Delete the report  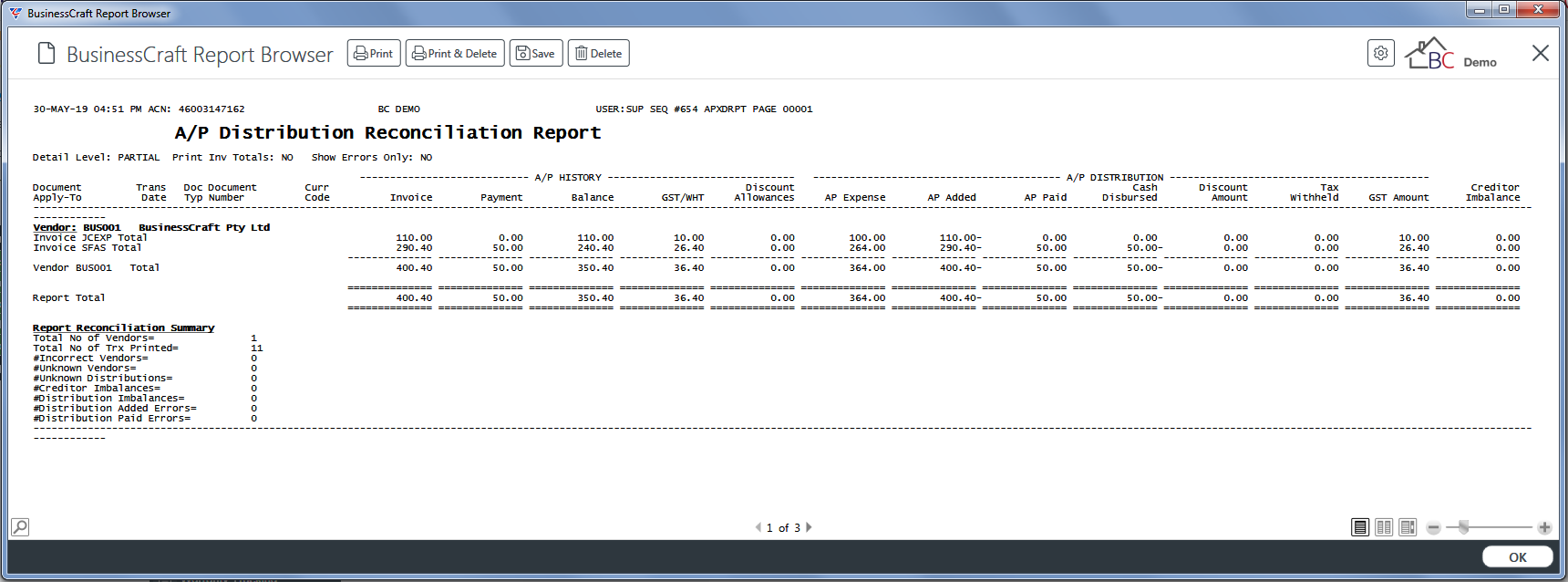[599, 53]
